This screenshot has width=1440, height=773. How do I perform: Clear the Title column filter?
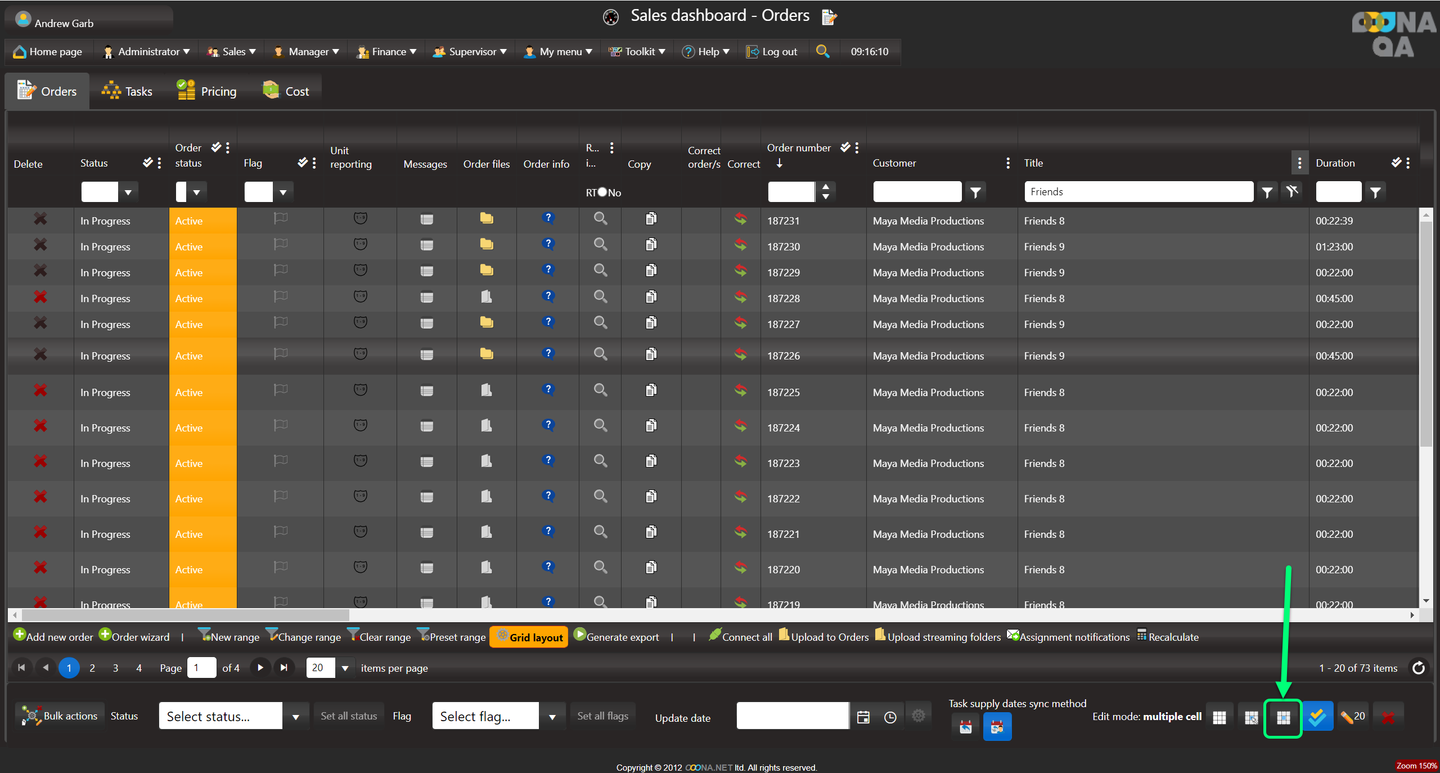[1292, 192]
